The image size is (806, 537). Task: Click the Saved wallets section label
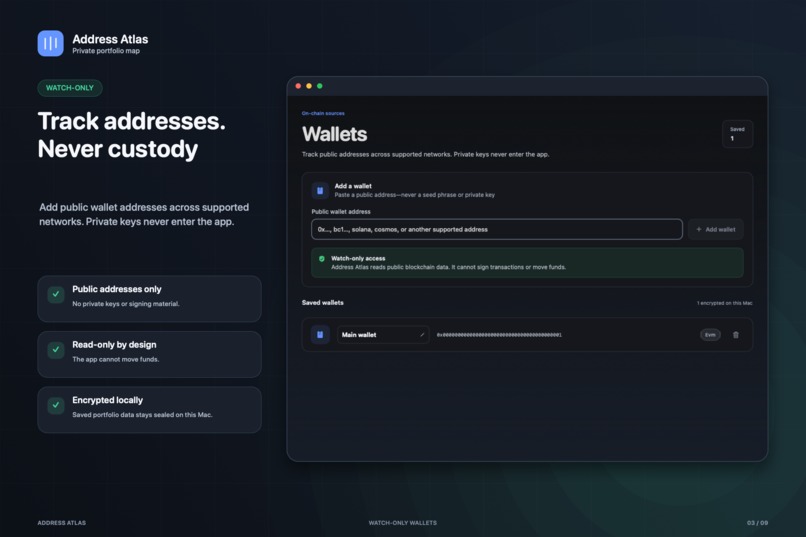pyautogui.click(x=322, y=303)
